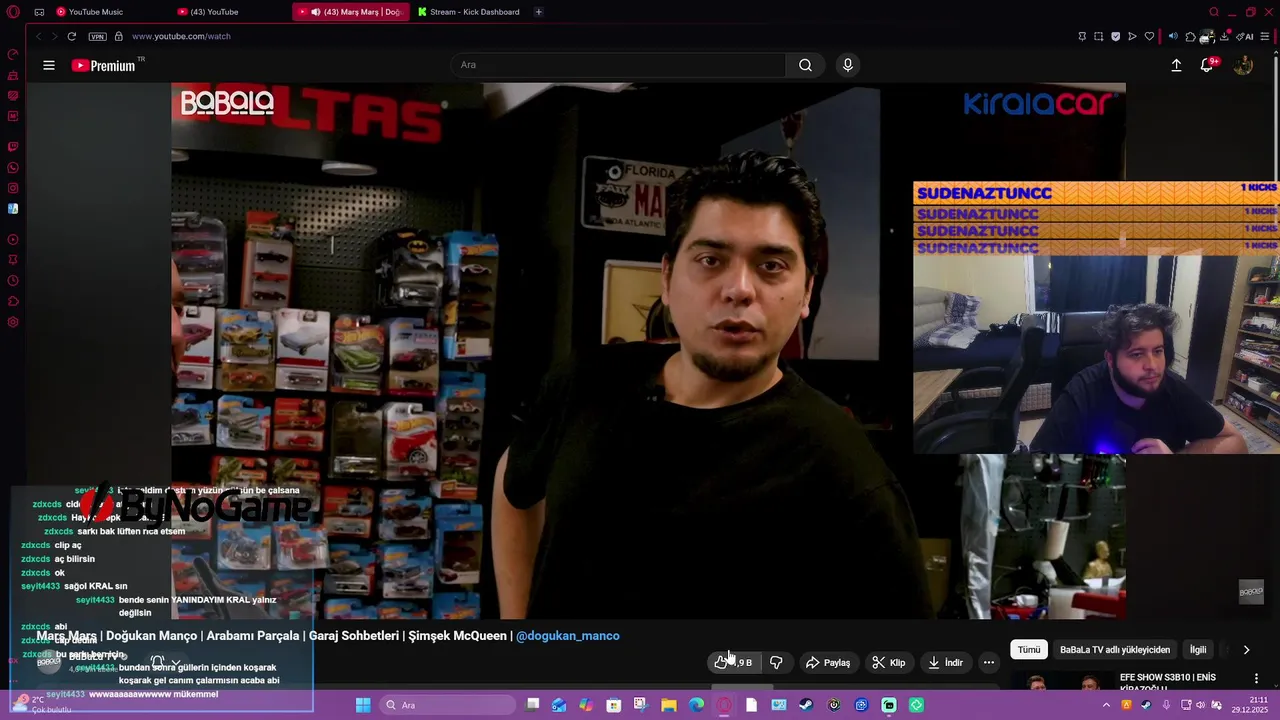Image resolution: width=1280 pixels, height=720 pixels.
Task: Start voice search with microphone icon
Action: 848,65
